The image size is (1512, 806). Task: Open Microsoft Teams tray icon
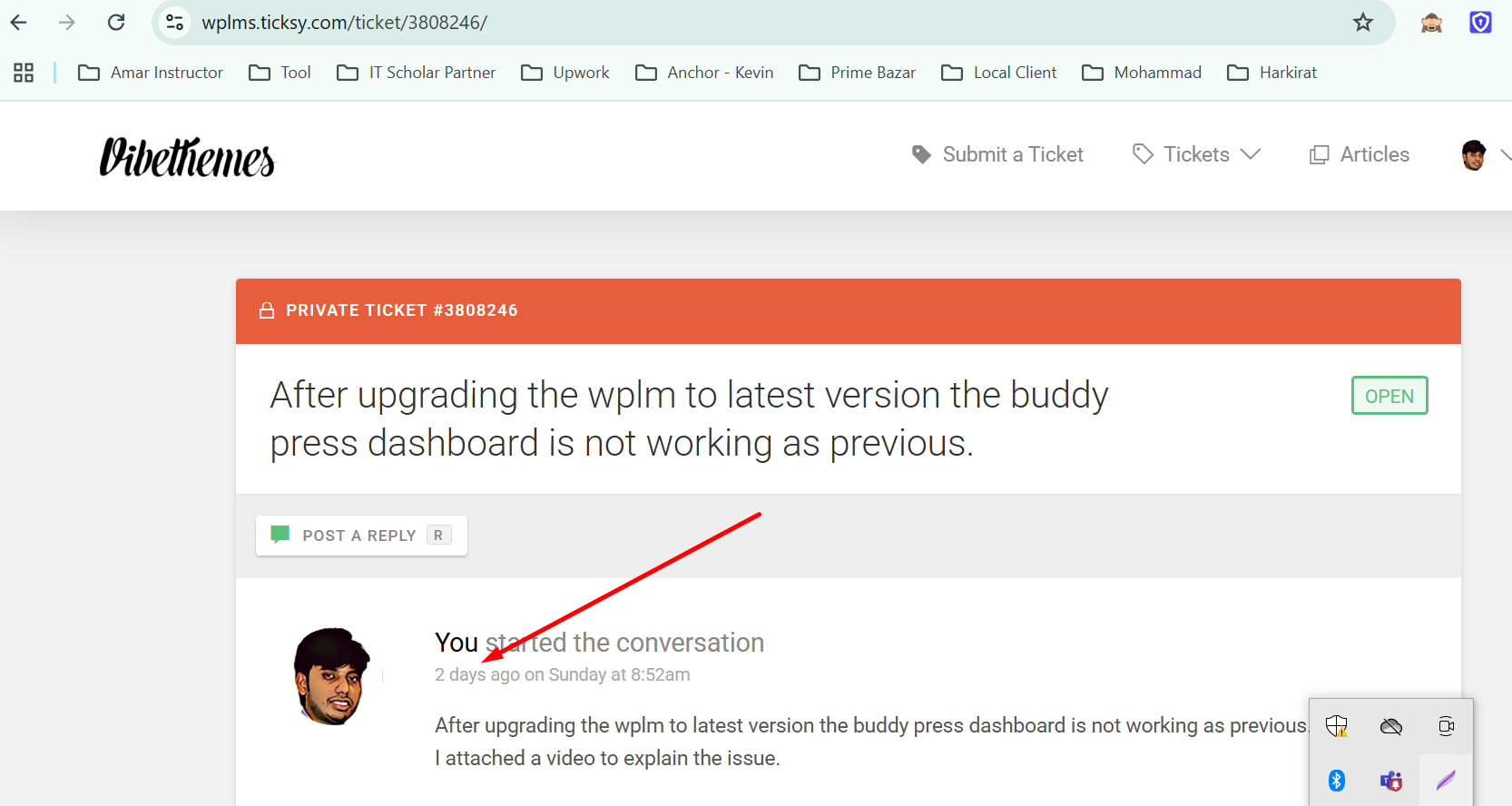1391,781
